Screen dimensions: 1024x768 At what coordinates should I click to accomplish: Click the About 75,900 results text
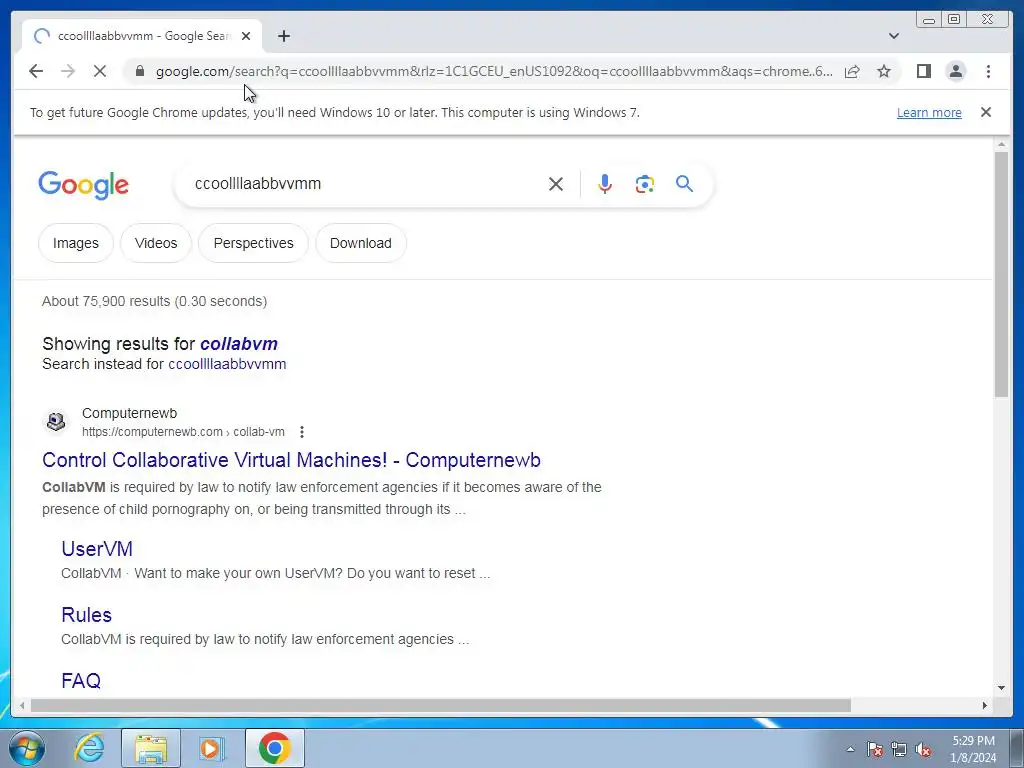coord(155,301)
